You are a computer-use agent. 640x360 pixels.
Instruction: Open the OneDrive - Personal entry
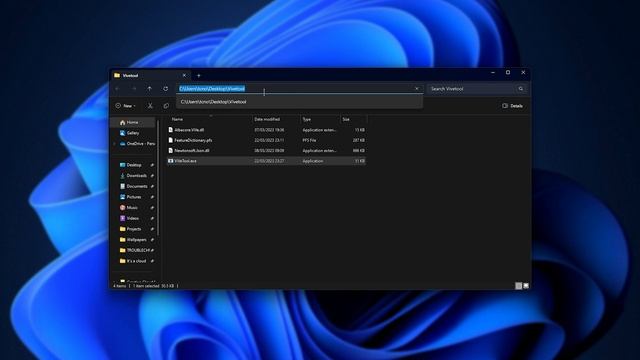(137, 144)
